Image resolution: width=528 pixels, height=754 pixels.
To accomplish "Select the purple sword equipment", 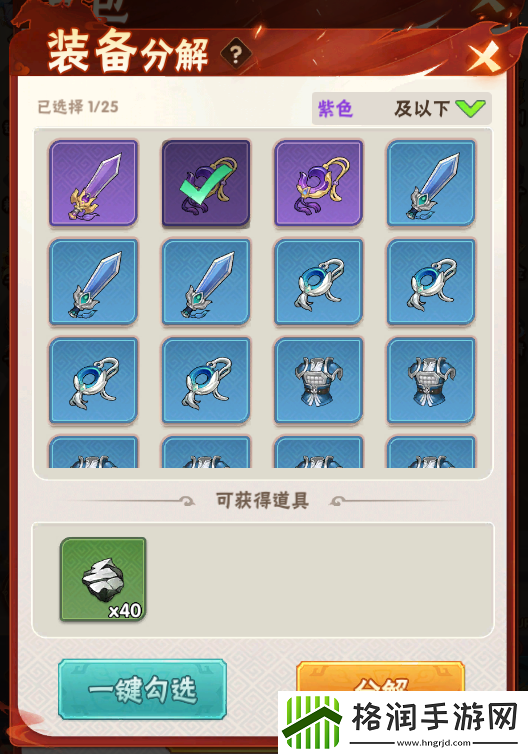I will click(93, 183).
